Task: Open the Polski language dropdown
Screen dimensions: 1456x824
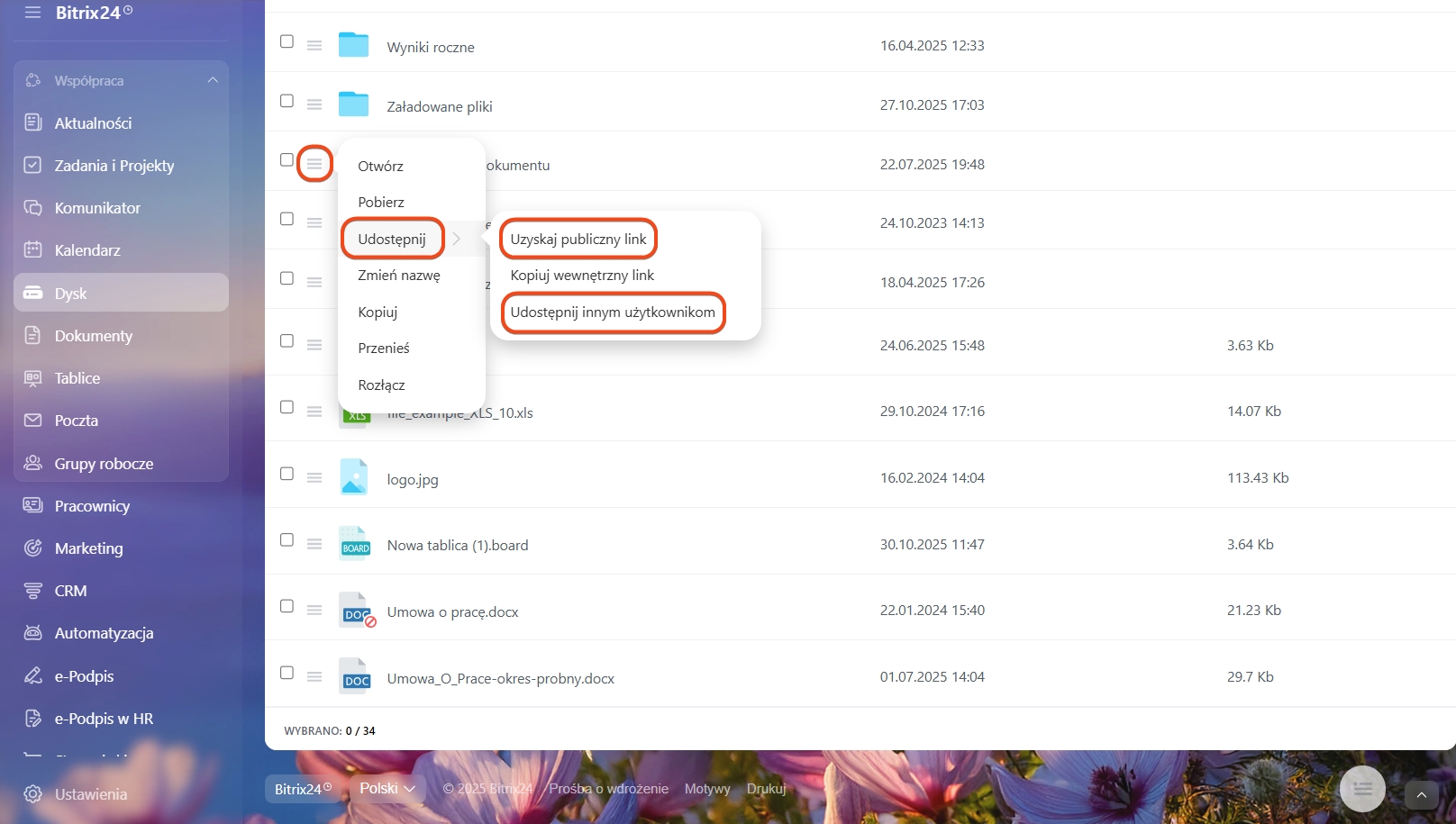Action: (x=387, y=789)
